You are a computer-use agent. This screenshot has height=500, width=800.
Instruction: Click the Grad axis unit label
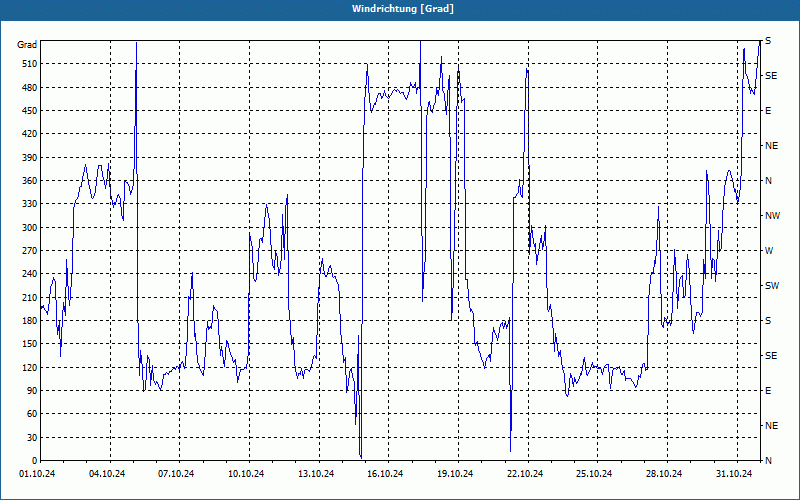point(27,45)
